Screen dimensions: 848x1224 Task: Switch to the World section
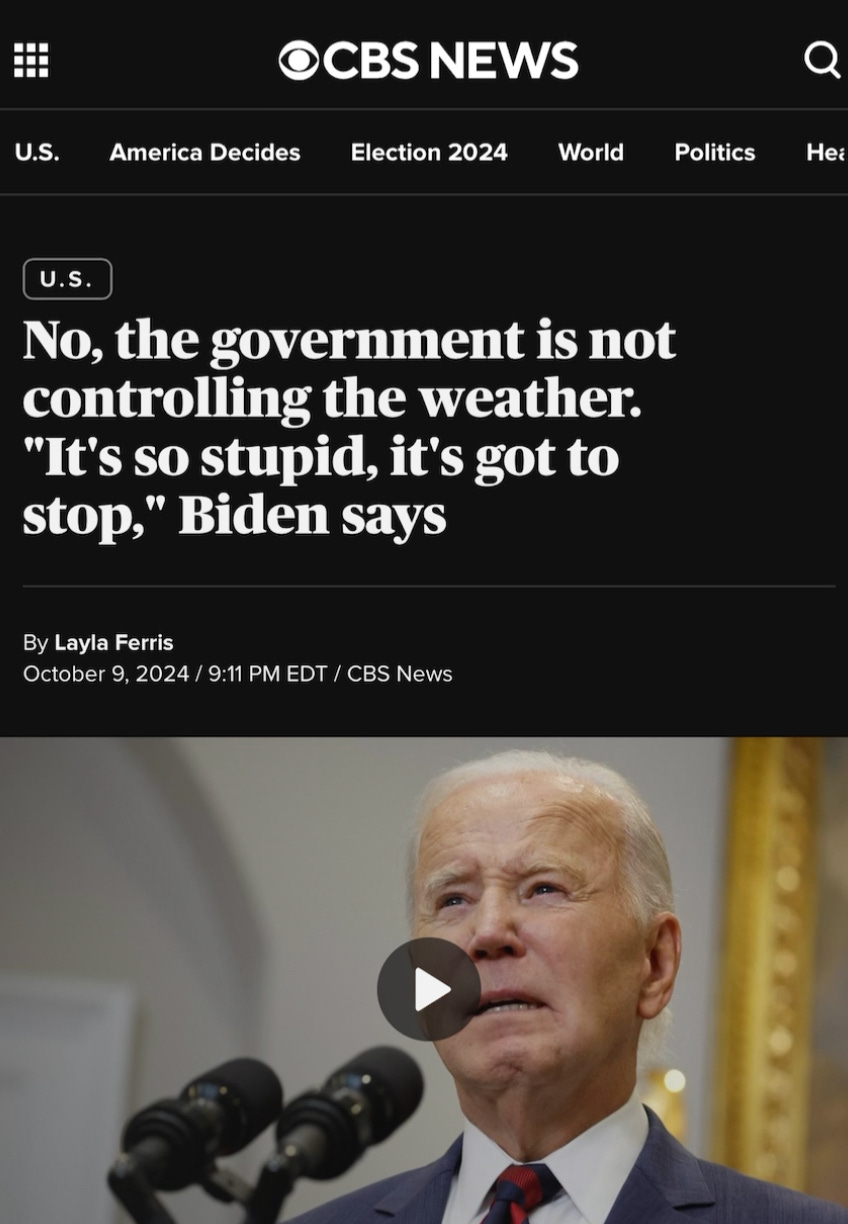[x=591, y=152]
